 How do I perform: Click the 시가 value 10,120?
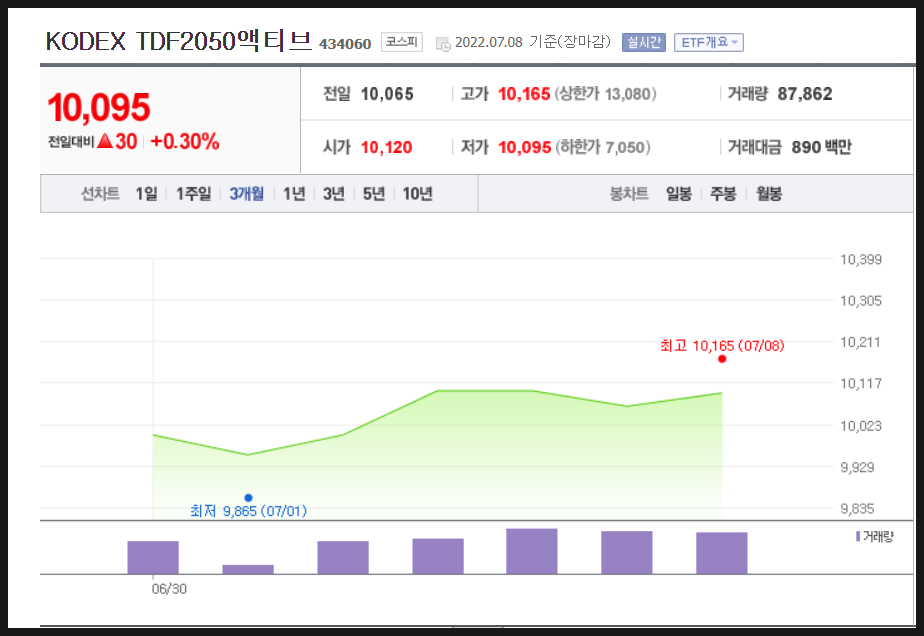coord(387,147)
